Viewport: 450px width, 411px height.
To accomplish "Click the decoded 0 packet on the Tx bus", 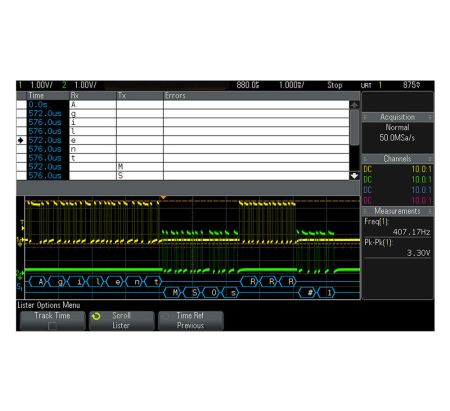I will 212,293.
